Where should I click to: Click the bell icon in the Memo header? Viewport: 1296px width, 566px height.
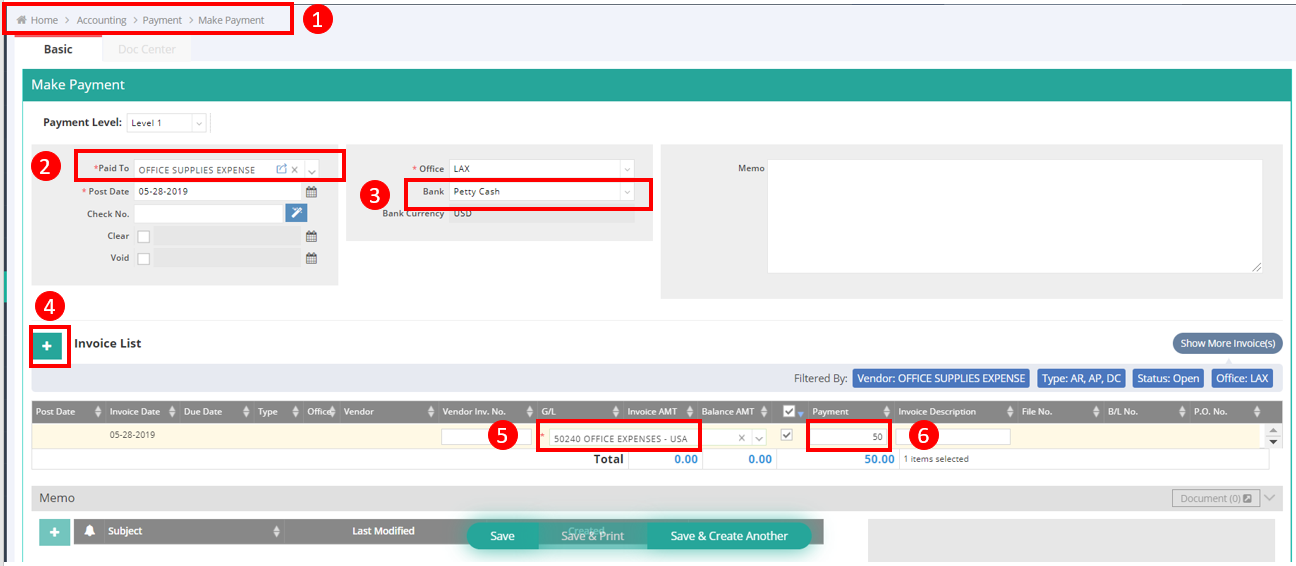(x=89, y=532)
